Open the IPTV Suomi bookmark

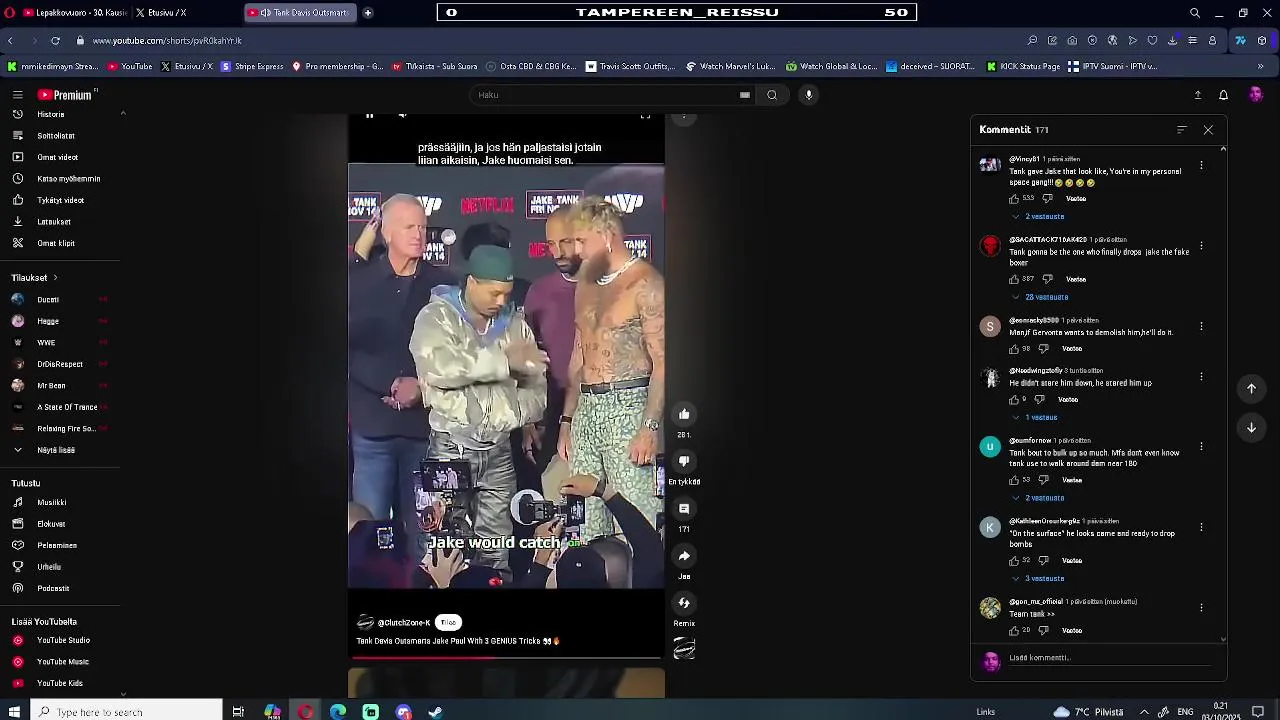pyautogui.click(x=1112, y=67)
